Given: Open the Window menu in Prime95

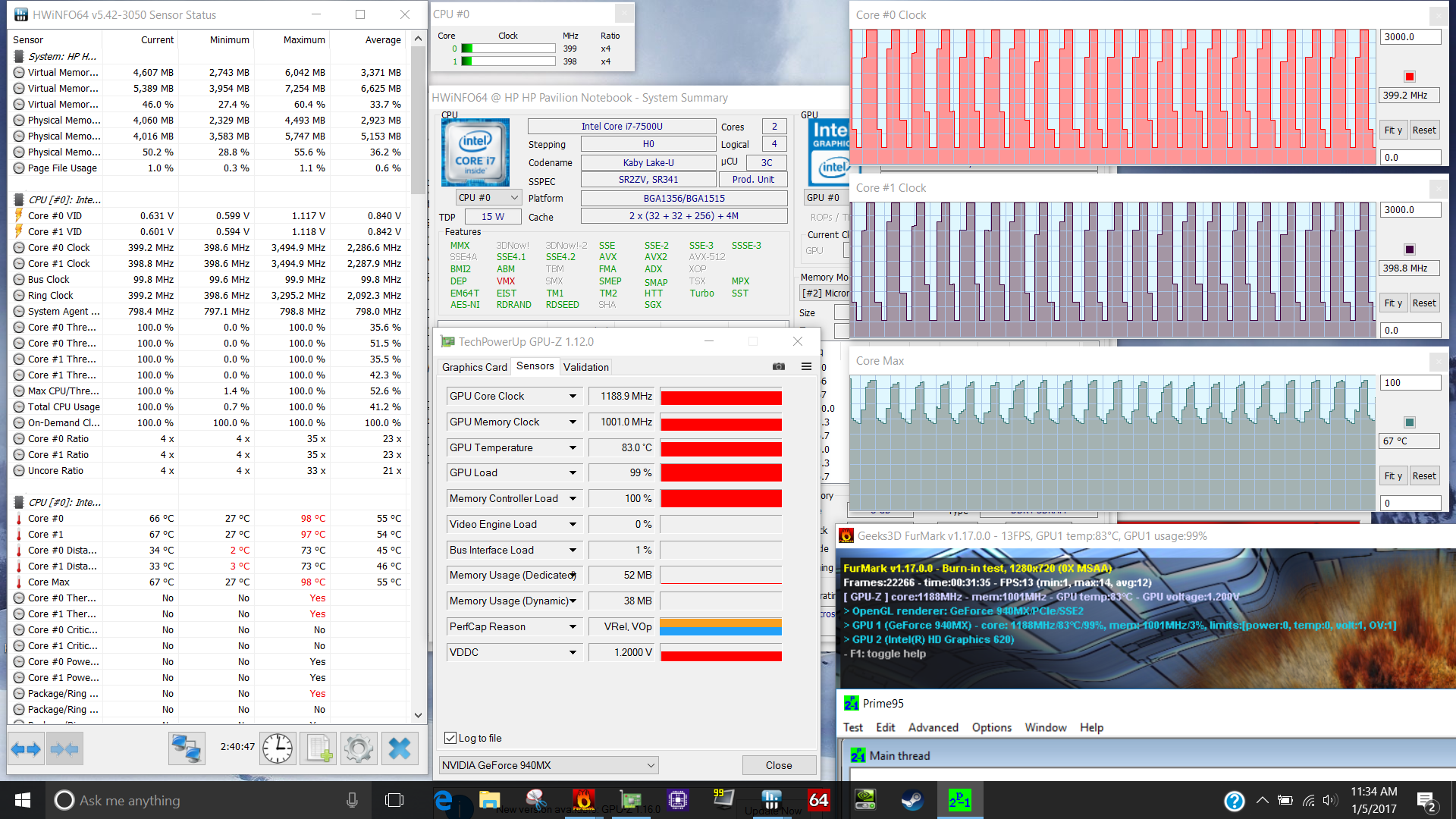Looking at the screenshot, I should [1045, 727].
